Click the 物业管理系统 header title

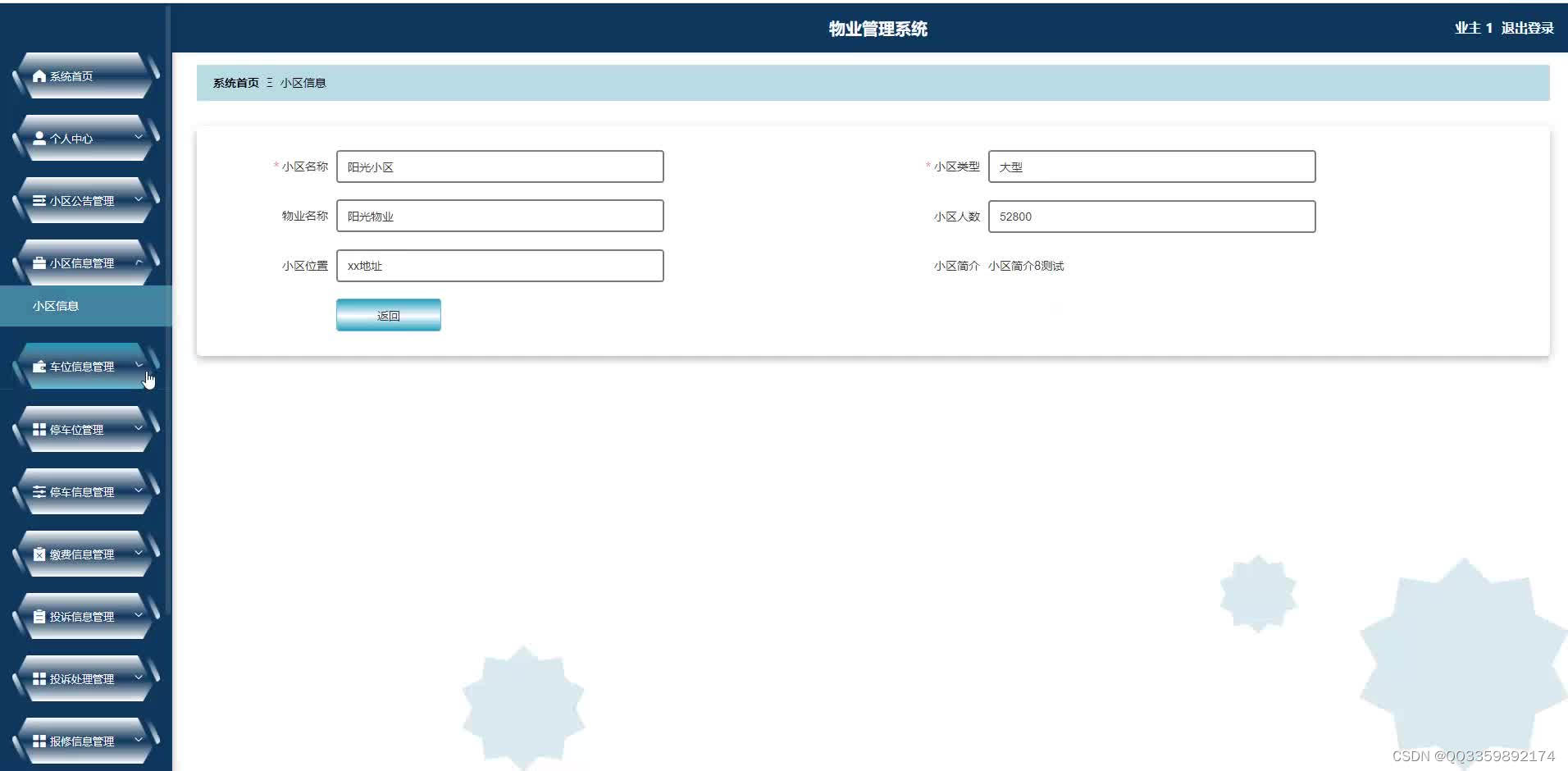click(878, 29)
